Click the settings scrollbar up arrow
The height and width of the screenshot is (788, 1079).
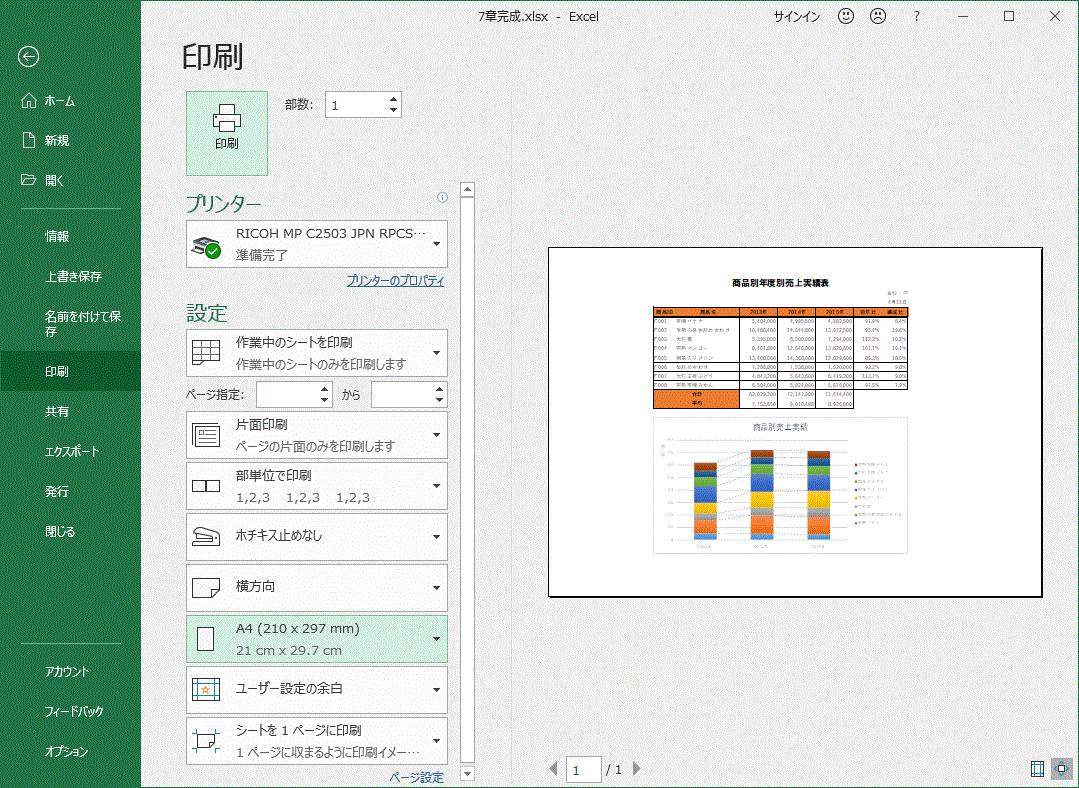point(467,189)
